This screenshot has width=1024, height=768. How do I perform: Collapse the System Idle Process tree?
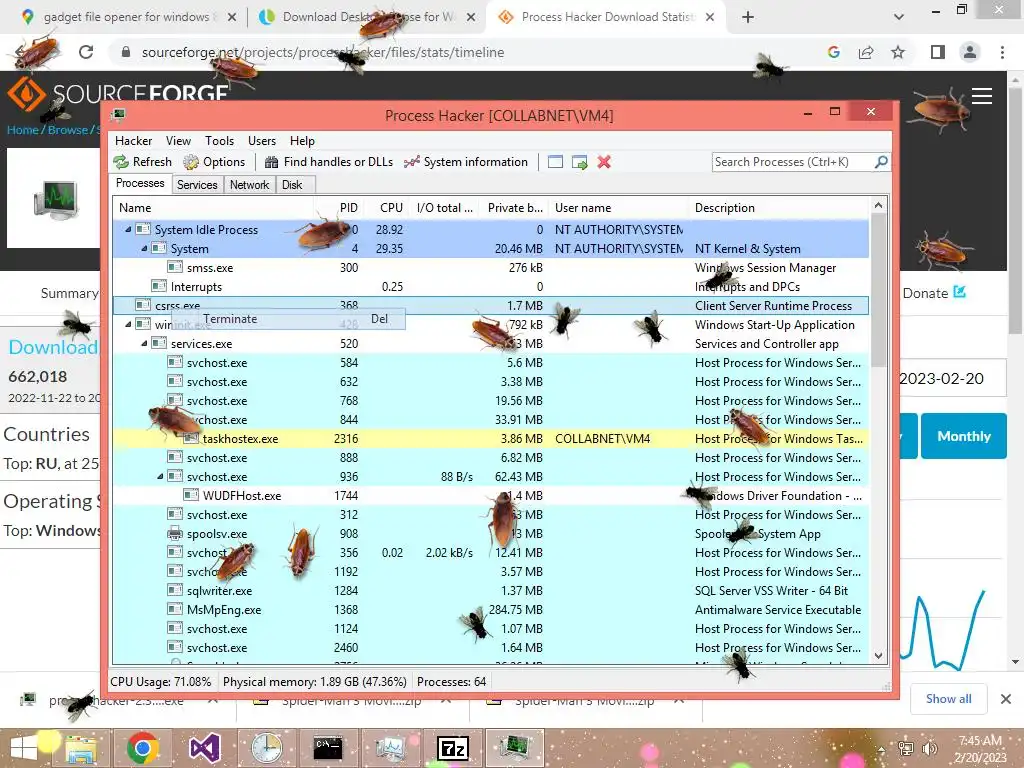[128, 229]
